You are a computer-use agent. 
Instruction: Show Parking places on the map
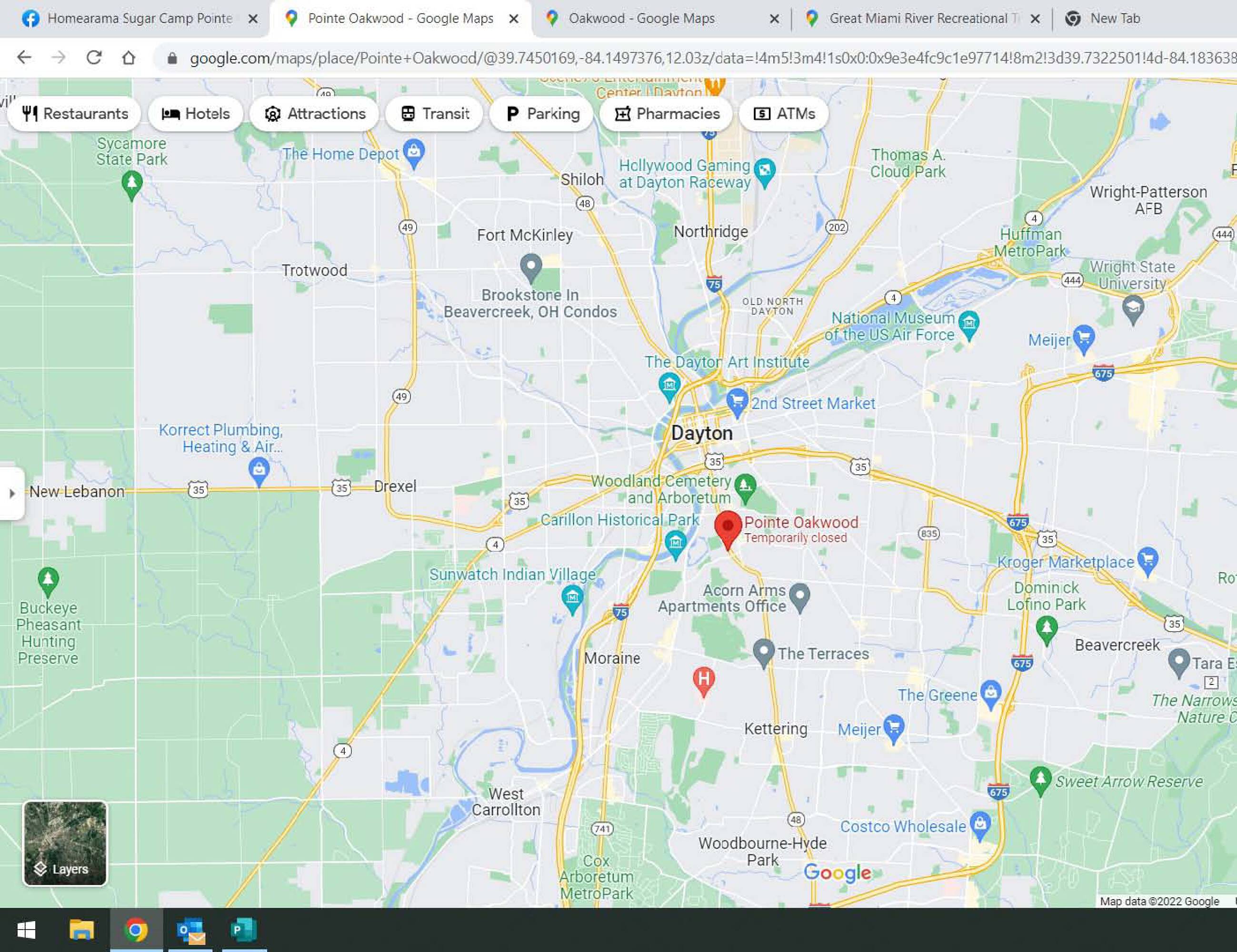coord(542,114)
